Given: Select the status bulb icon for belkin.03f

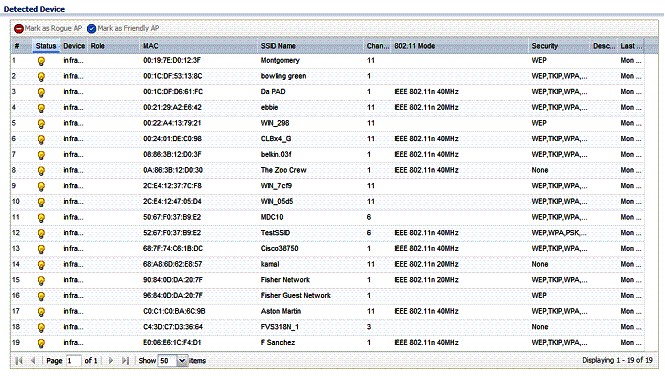Looking at the screenshot, I should (x=41, y=155).
